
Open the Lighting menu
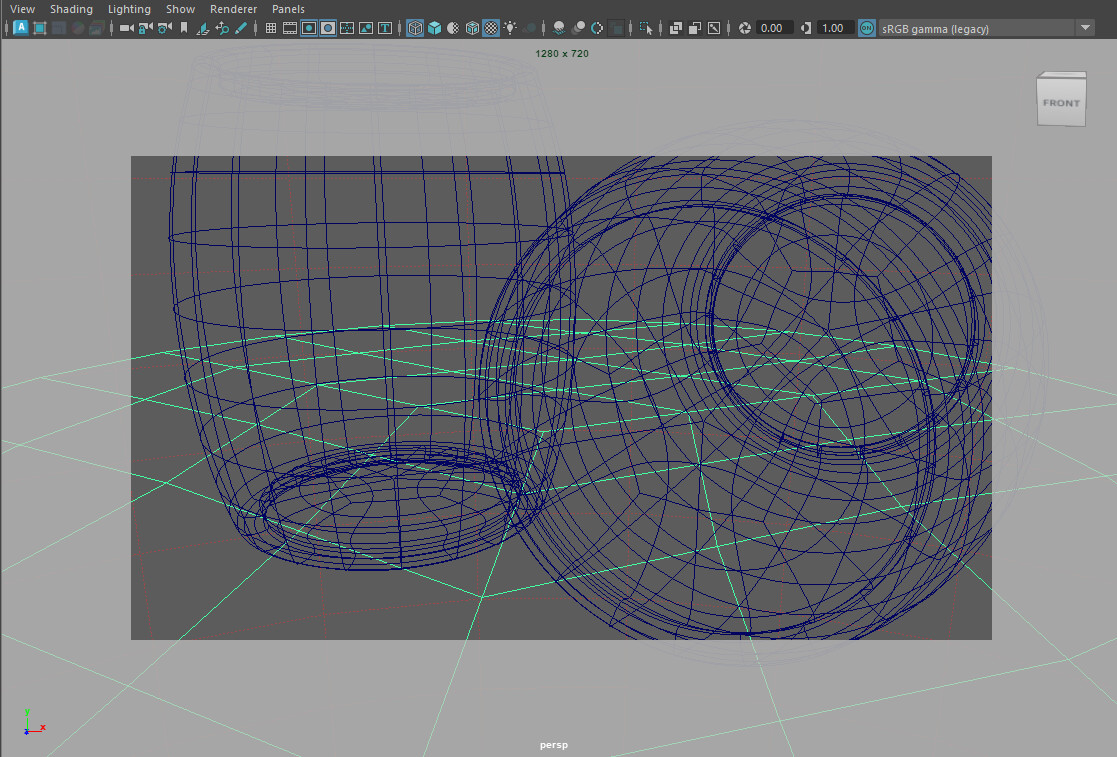click(129, 9)
